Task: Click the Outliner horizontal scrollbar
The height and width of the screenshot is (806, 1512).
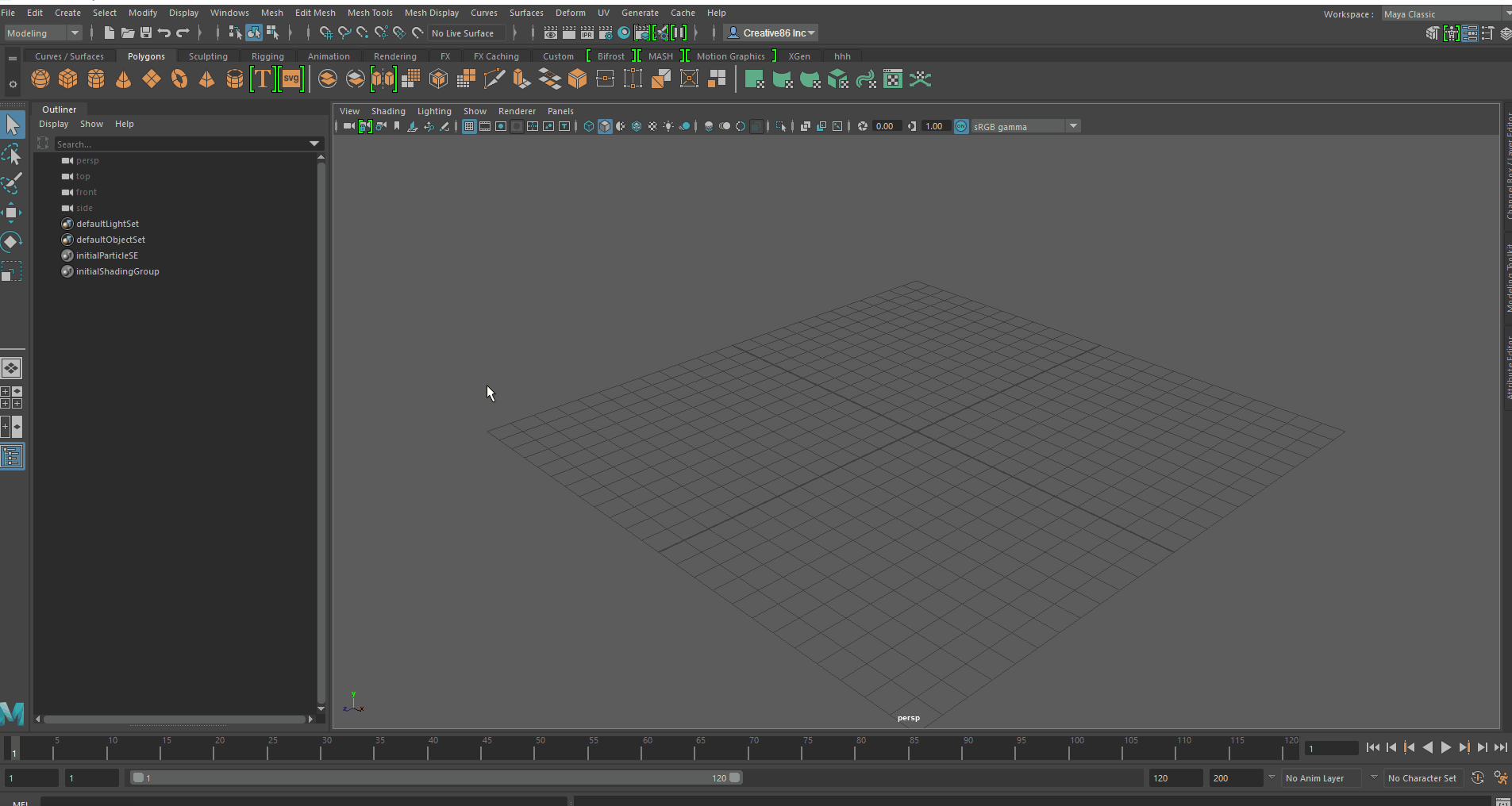Action: tap(175, 720)
